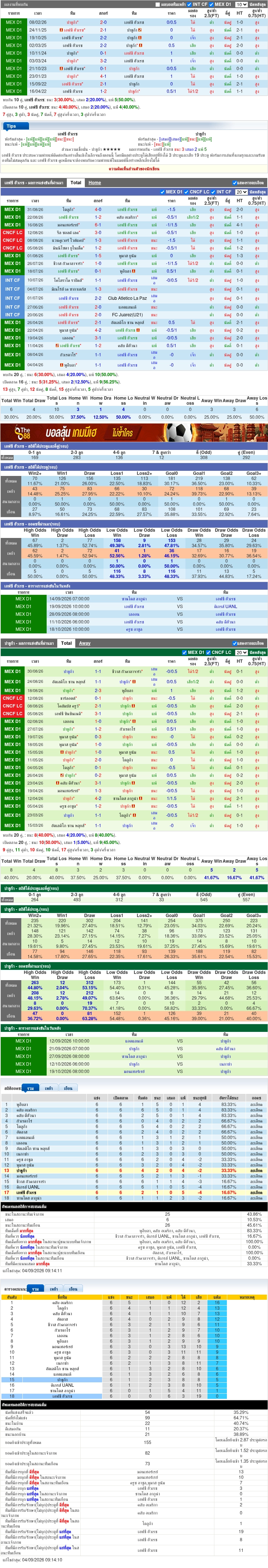Toggle CNCF LC checkbox in ปาชูก้า results filters
The width and height of the screenshot is (268, 1568).
click(208, 652)
